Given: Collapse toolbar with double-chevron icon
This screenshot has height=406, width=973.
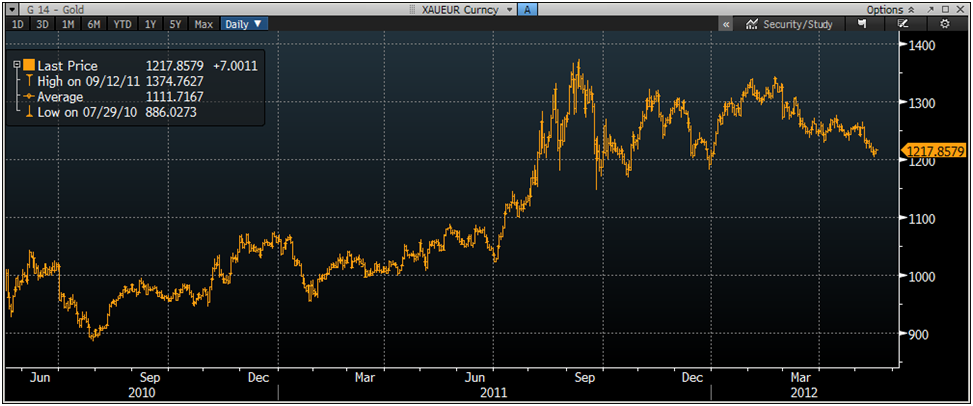Looking at the screenshot, I should coord(725,23).
